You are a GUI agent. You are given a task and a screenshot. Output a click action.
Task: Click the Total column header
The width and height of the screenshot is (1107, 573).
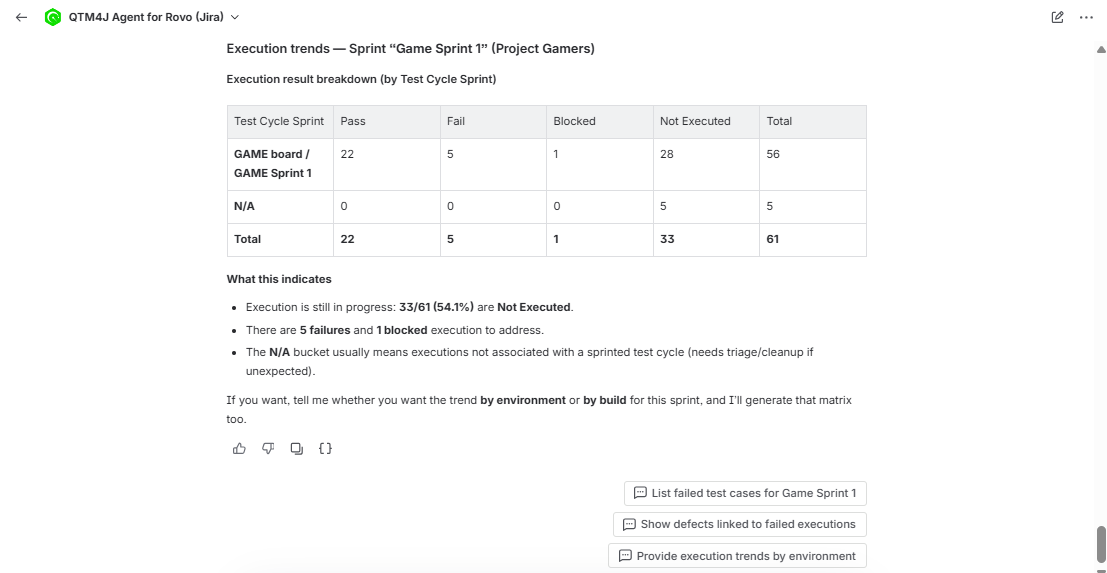pyautogui.click(x=813, y=121)
